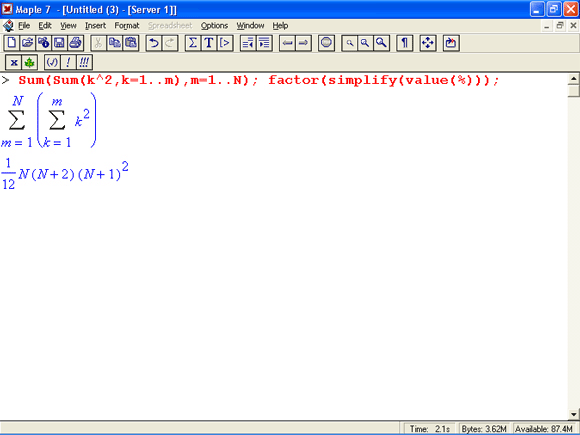580x435 pixels.
Task: Stop computation with the stop sign icon
Action: [x=326, y=43]
